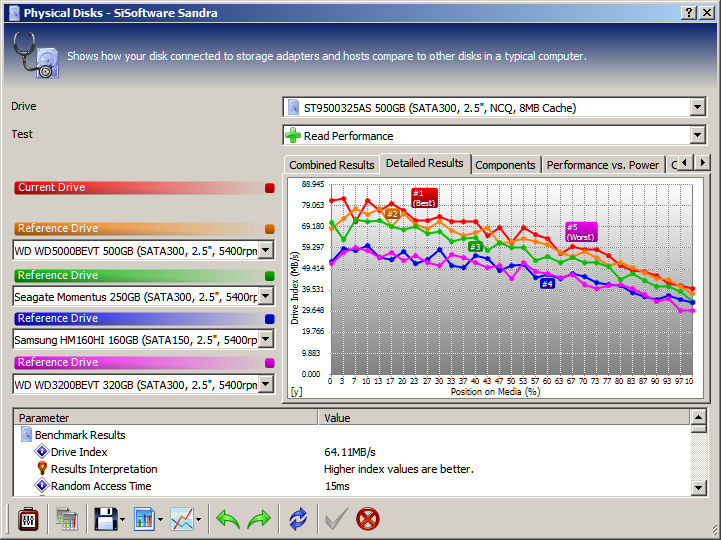This screenshot has height=540, width=721.
Task: Go back with the green left arrow
Action: pyautogui.click(x=228, y=520)
